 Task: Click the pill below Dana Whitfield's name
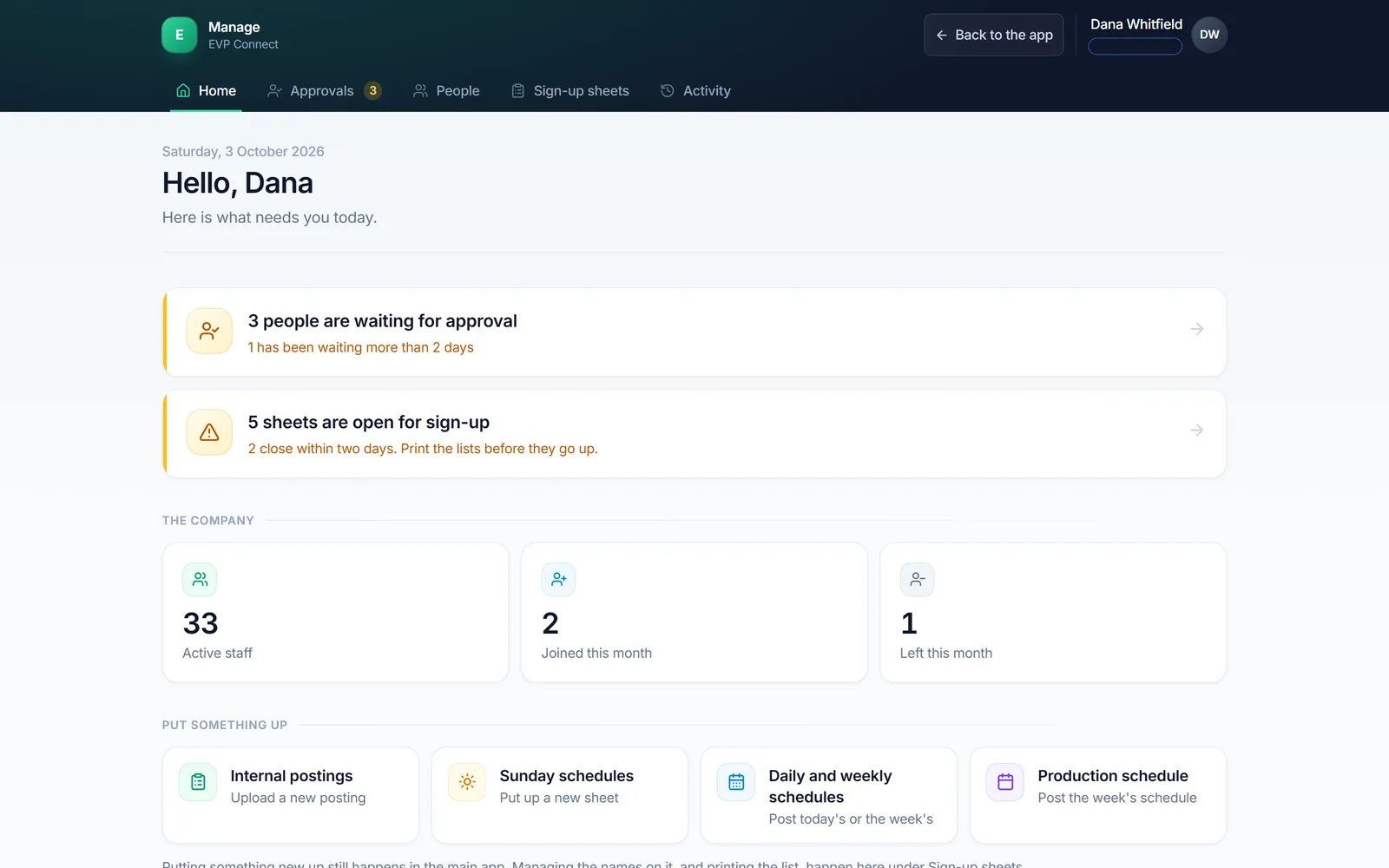click(1136, 46)
